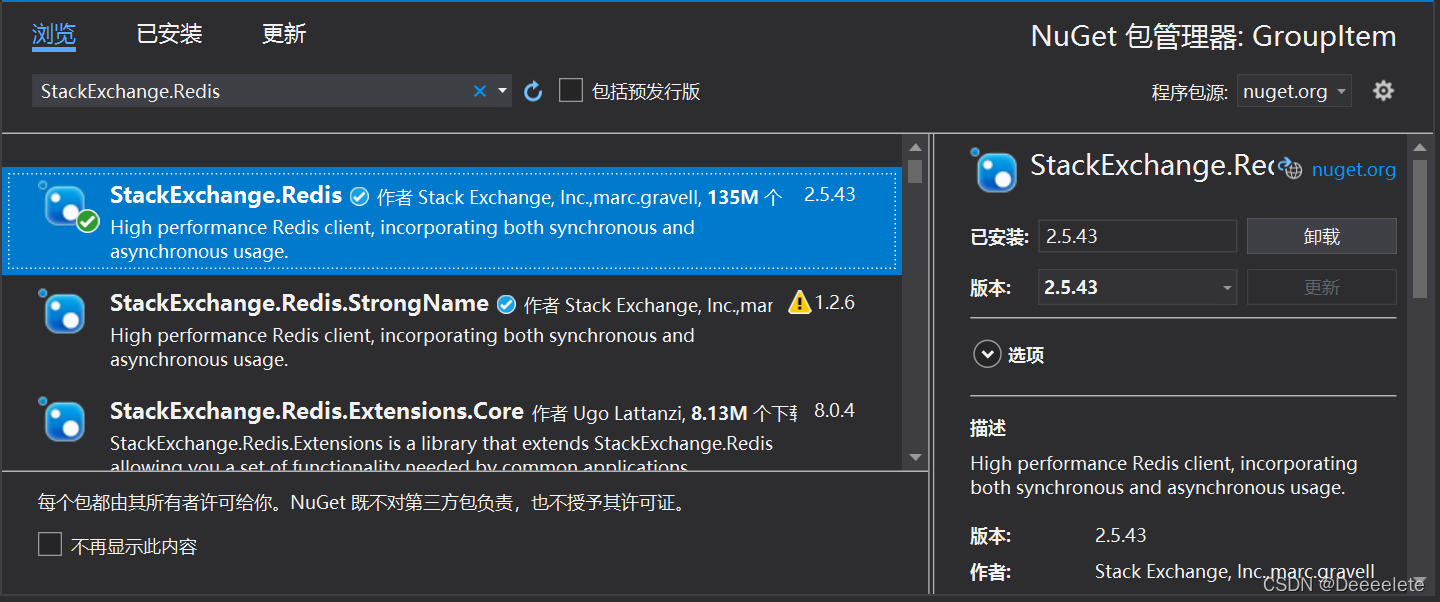Open the nuget.org link in details

(x=1354, y=169)
